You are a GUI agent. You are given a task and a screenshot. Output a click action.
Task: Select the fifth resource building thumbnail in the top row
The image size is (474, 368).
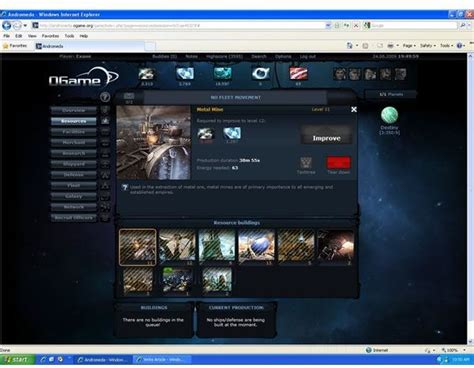point(296,247)
